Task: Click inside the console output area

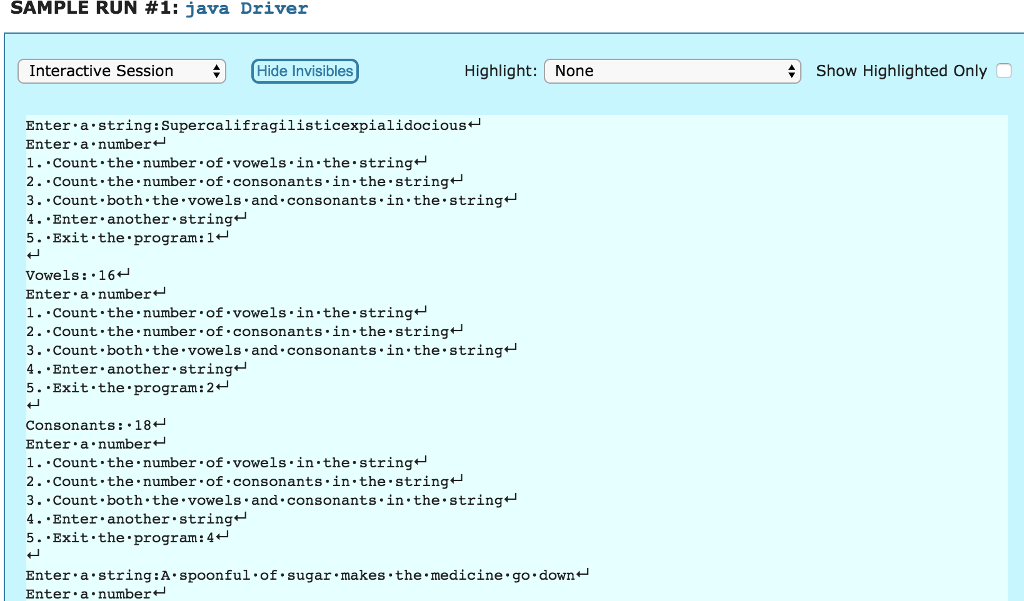Action: tap(500, 350)
